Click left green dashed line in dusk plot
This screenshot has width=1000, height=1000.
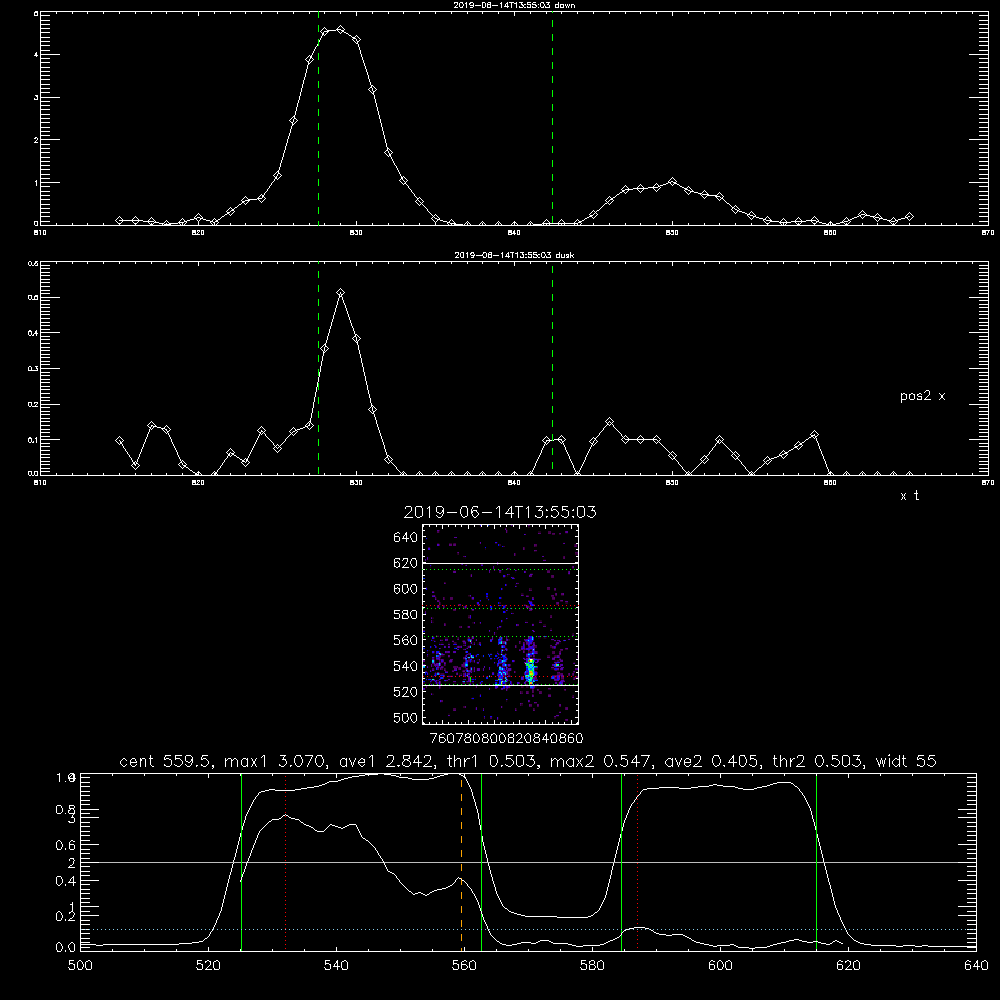(x=318, y=370)
